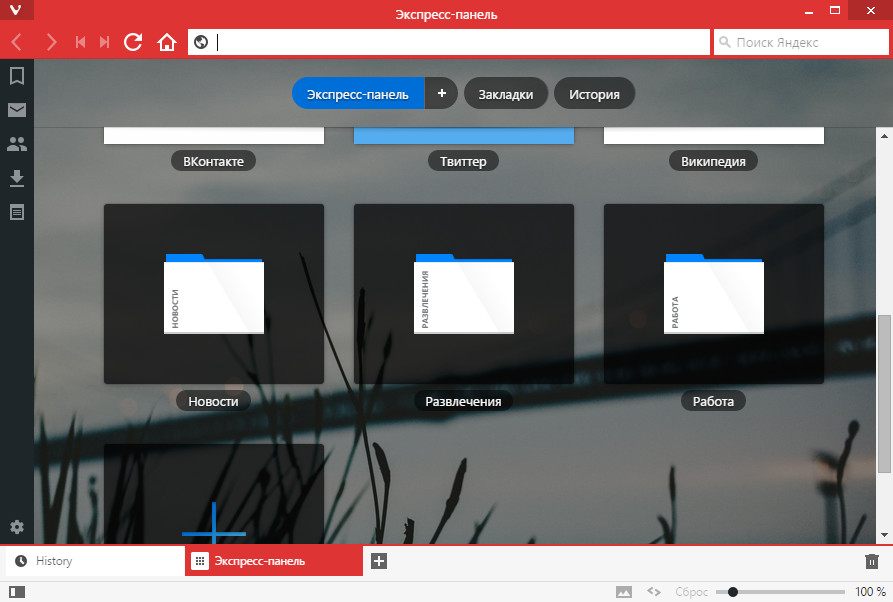Click the Поиск Яндекс search field
Image resolution: width=893 pixels, height=602 pixels.
click(801, 42)
